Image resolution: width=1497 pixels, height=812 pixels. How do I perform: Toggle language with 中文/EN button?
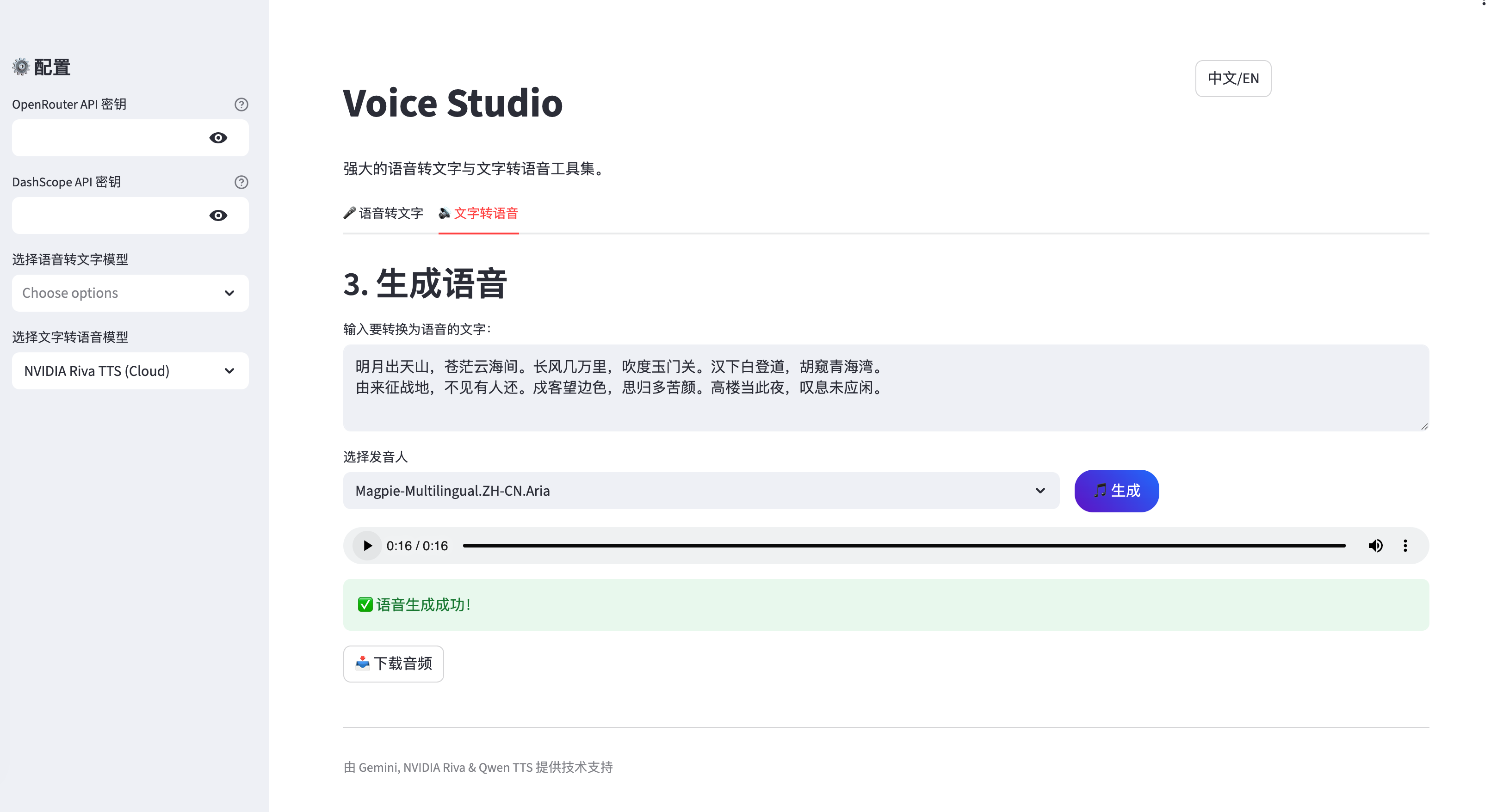point(1232,79)
